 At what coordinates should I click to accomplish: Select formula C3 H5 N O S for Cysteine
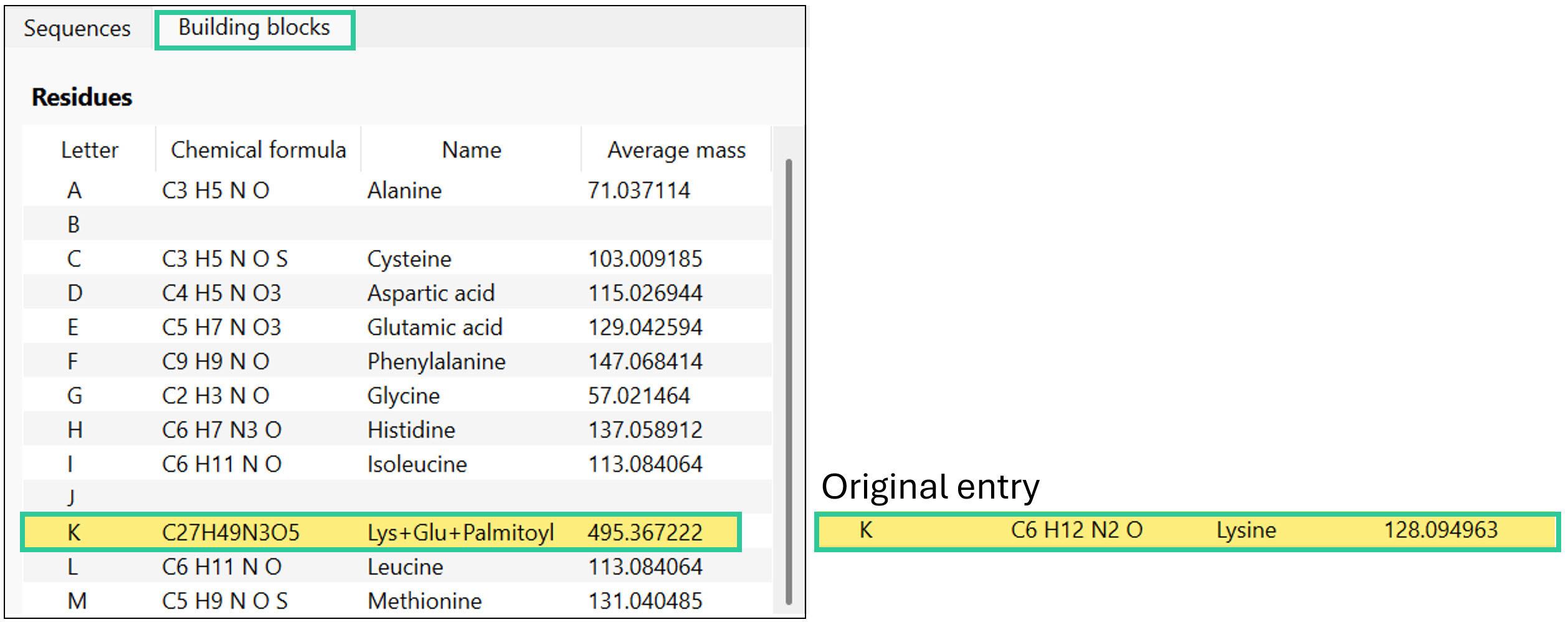pyautogui.click(x=225, y=259)
